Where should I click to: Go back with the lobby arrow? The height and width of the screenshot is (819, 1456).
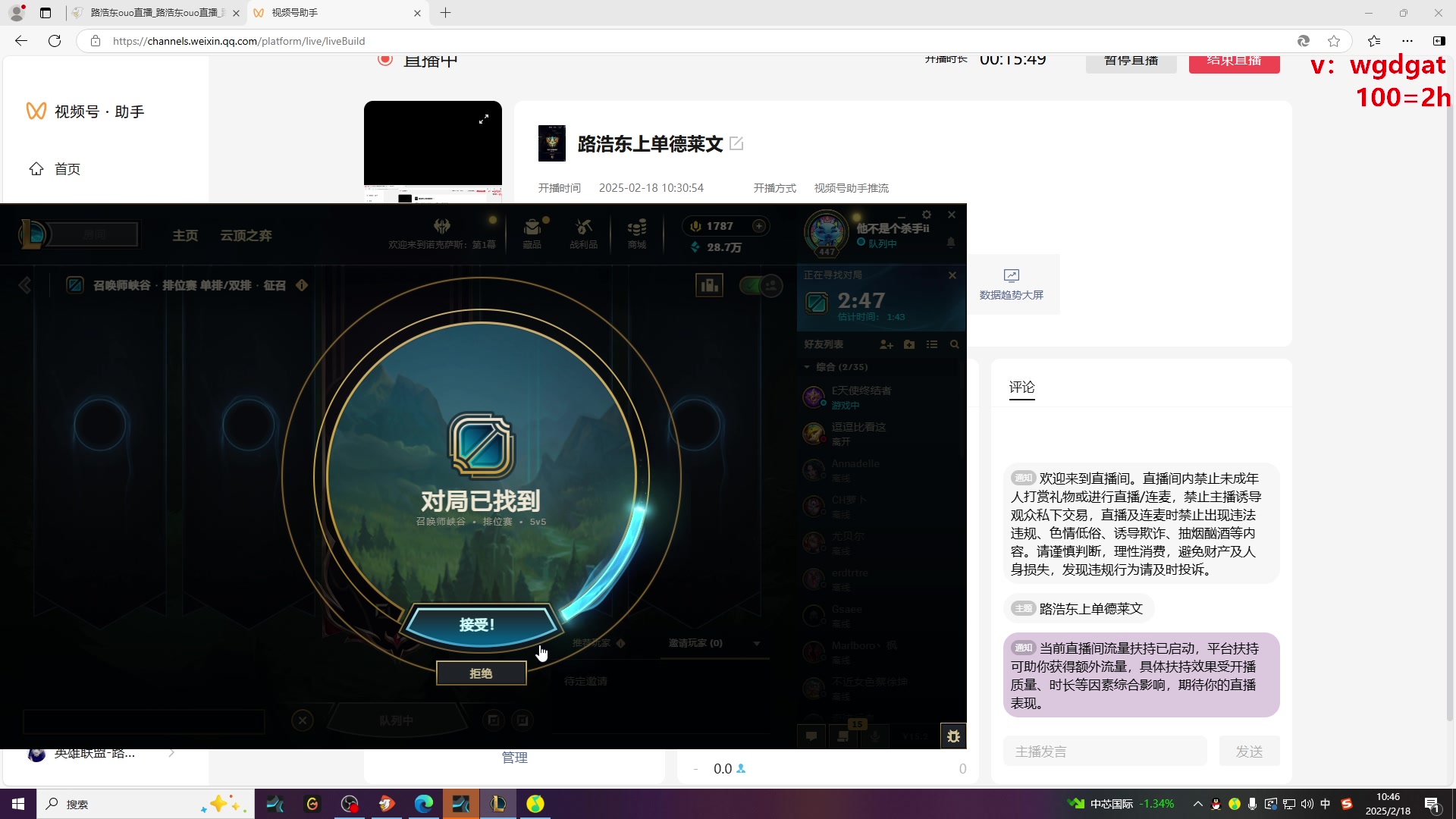tap(25, 285)
